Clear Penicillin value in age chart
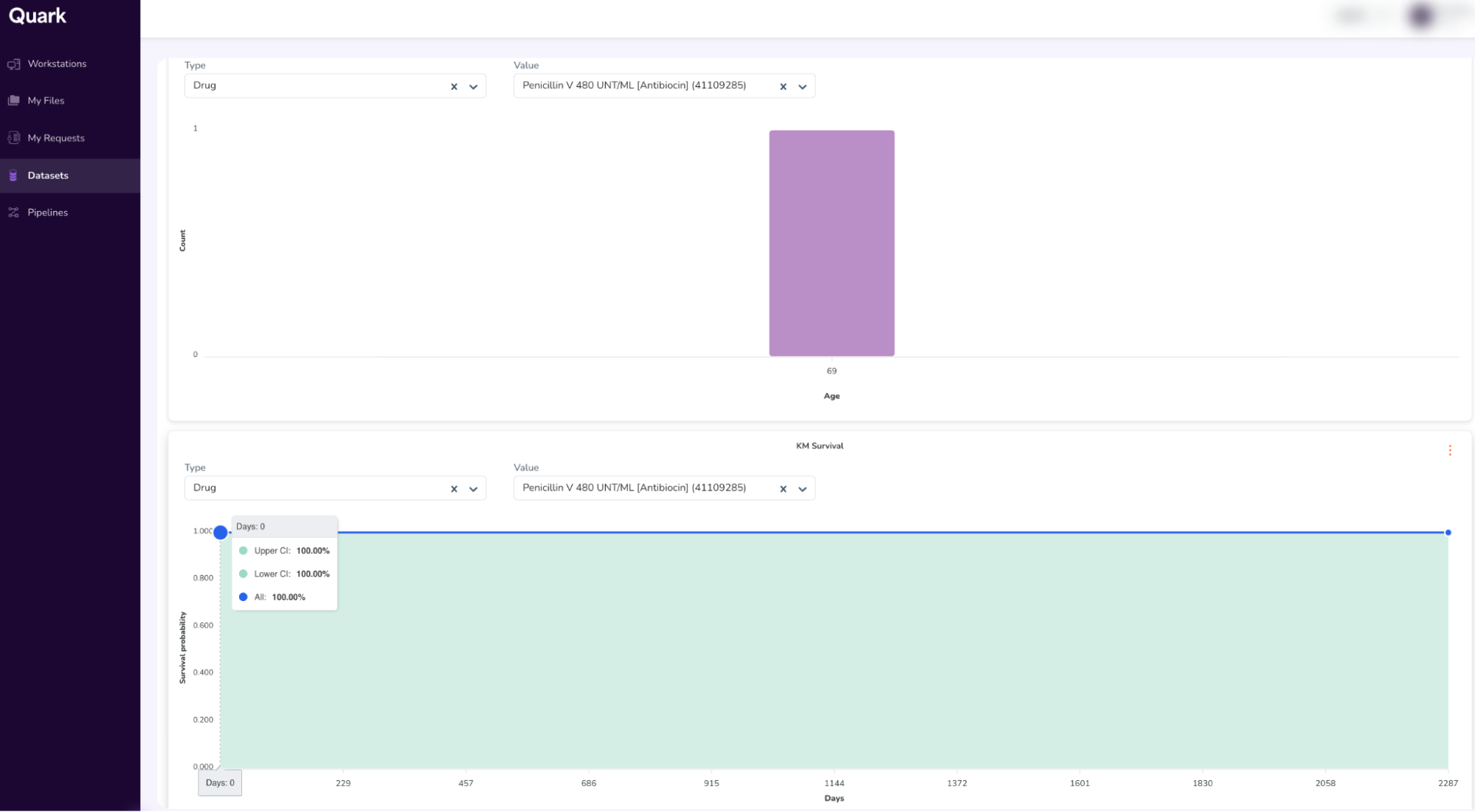Viewport: 1475px width, 812px height. tap(783, 86)
